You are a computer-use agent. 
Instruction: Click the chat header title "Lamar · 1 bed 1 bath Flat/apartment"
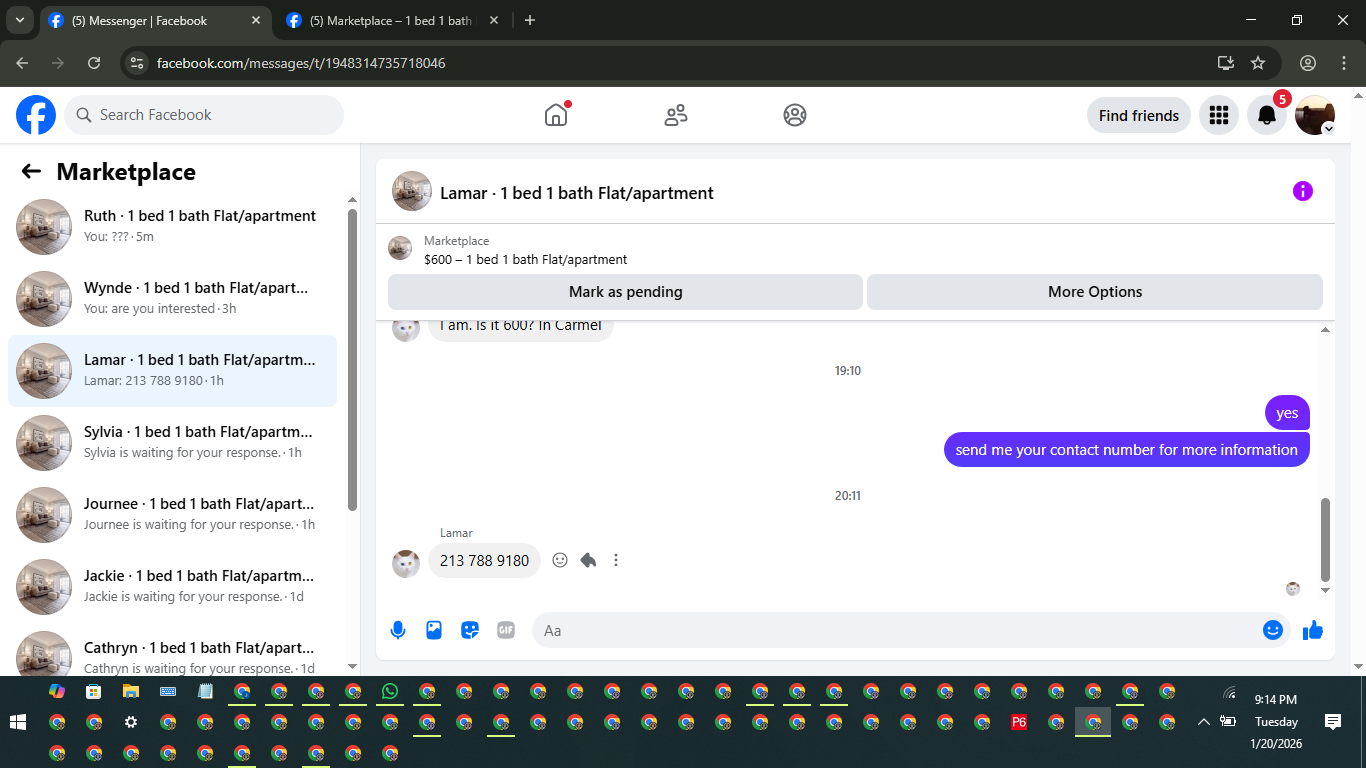tap(577, 193)
